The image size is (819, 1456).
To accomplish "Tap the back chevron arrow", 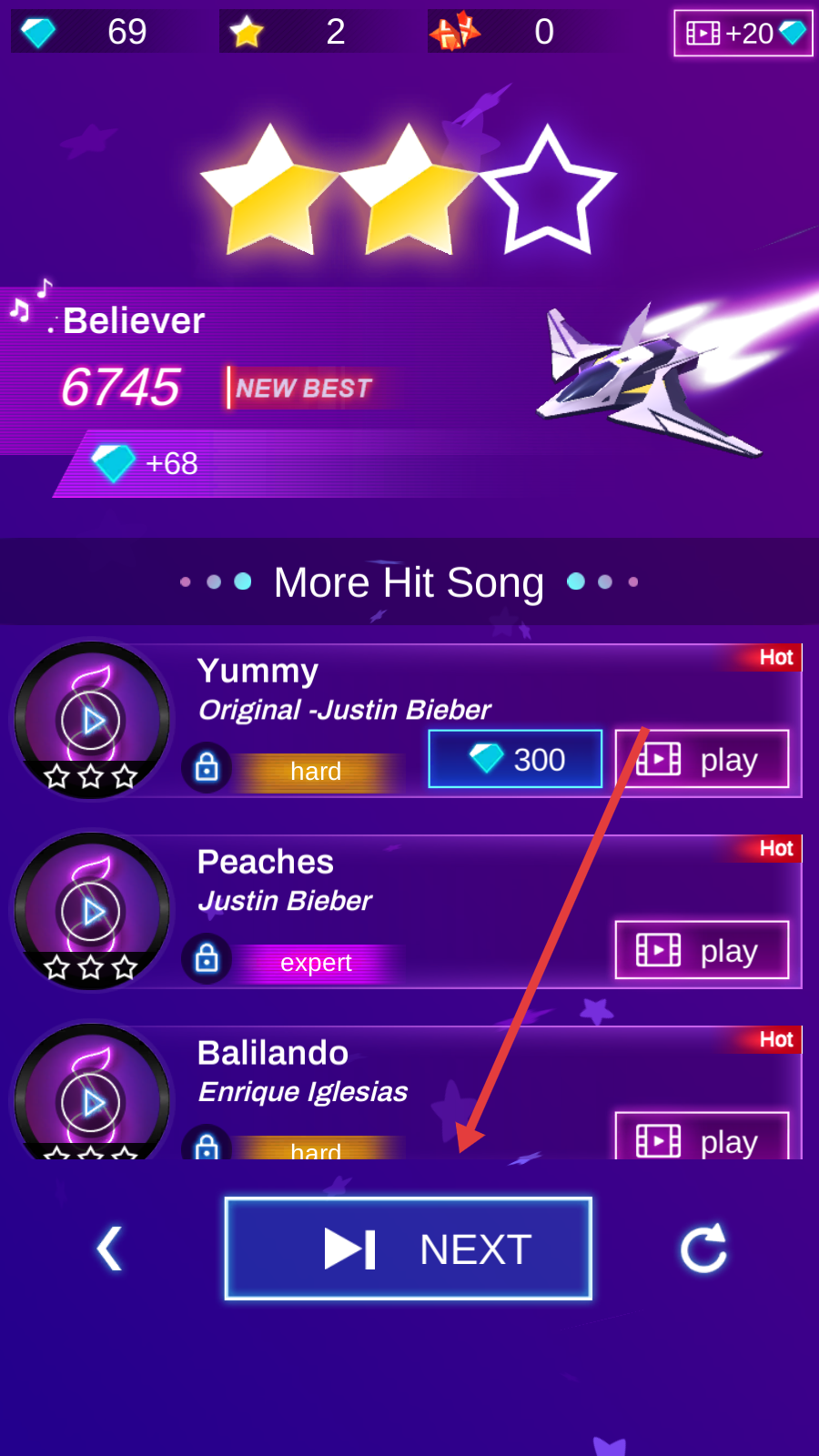I will 110,1249.
